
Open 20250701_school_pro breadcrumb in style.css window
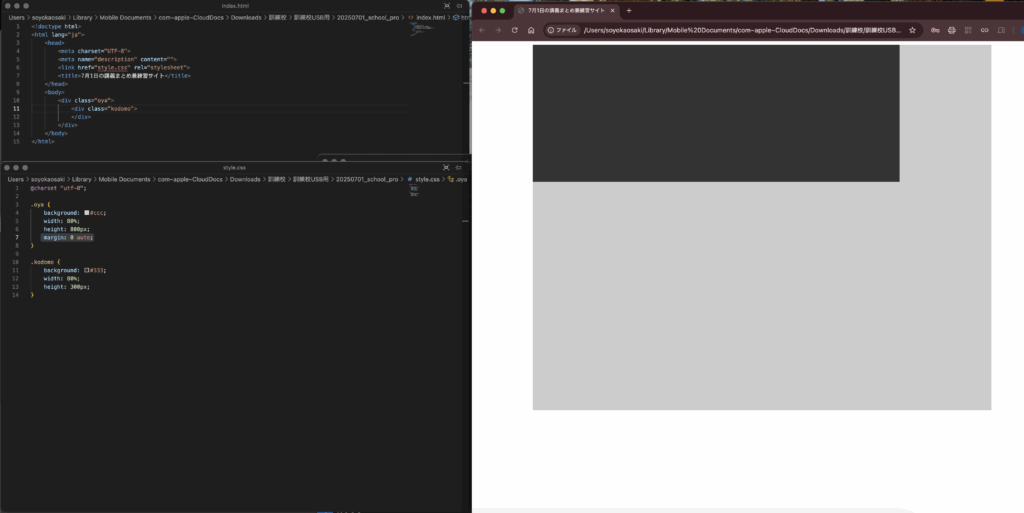(x=368, y=179)
